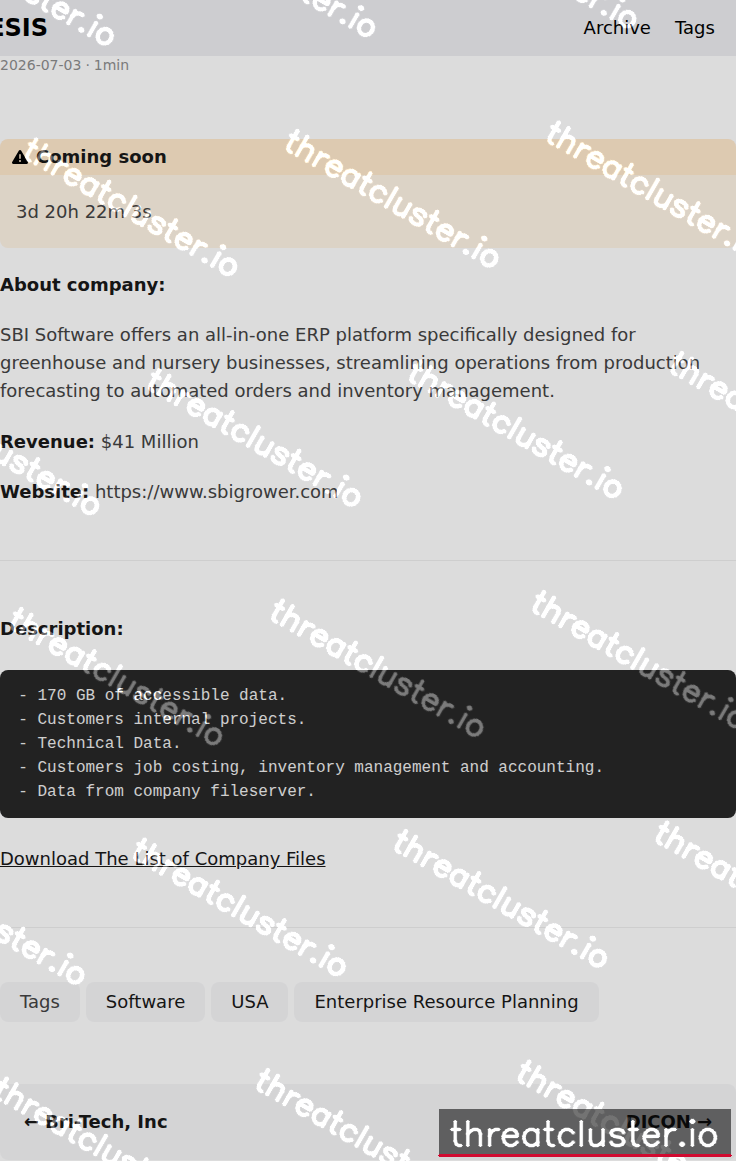The width and height of the screenshot is (736, 1161).
Task: Click the 'Customers internal projects' line
Action: pos(161,719)
